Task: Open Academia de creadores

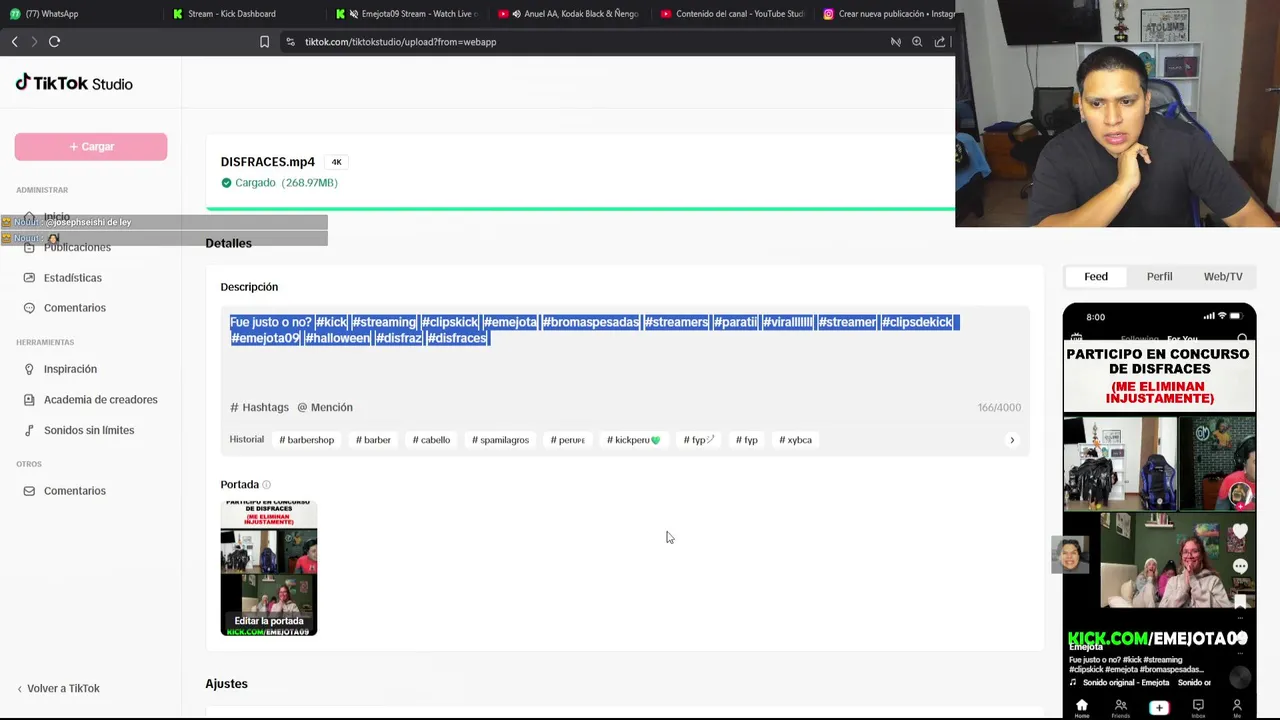Action: 100,400
